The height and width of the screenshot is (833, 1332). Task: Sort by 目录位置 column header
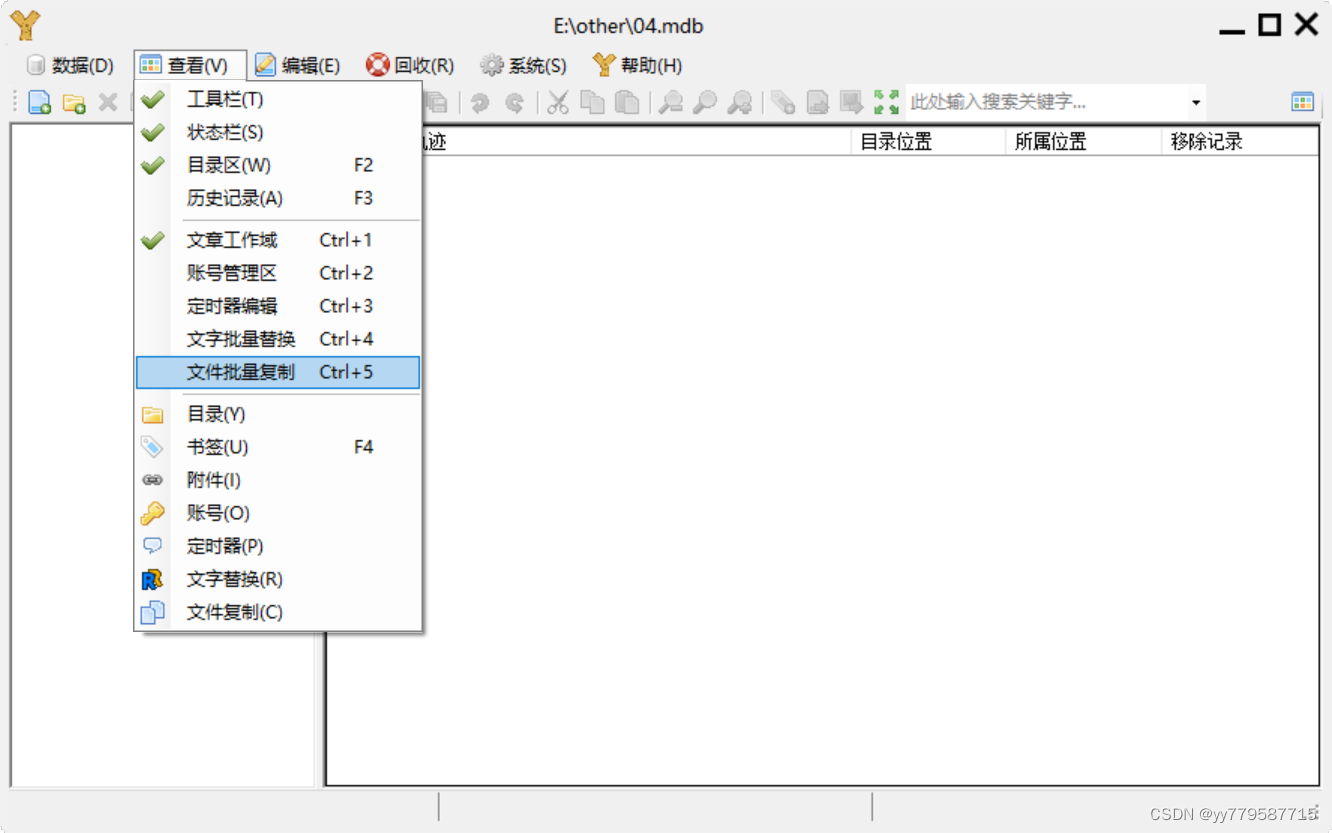coord(930,142)
